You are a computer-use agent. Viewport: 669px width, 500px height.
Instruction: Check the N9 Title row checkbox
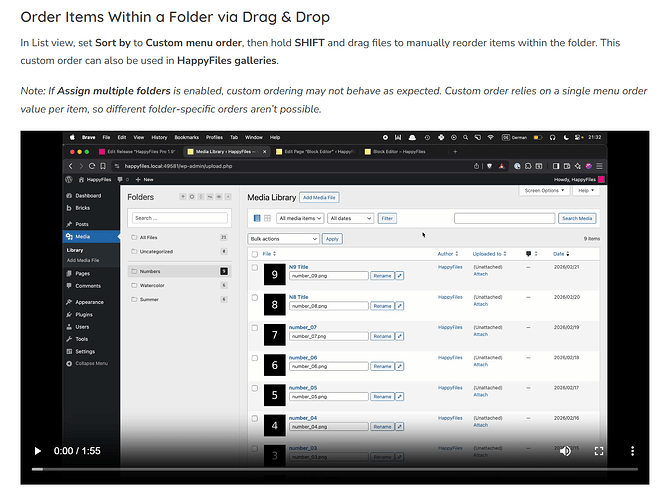255,267
